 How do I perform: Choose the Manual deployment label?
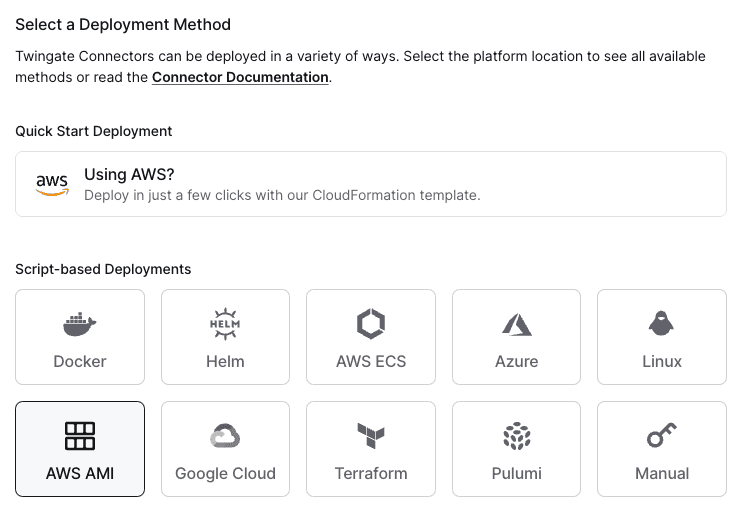pos(661,473)
